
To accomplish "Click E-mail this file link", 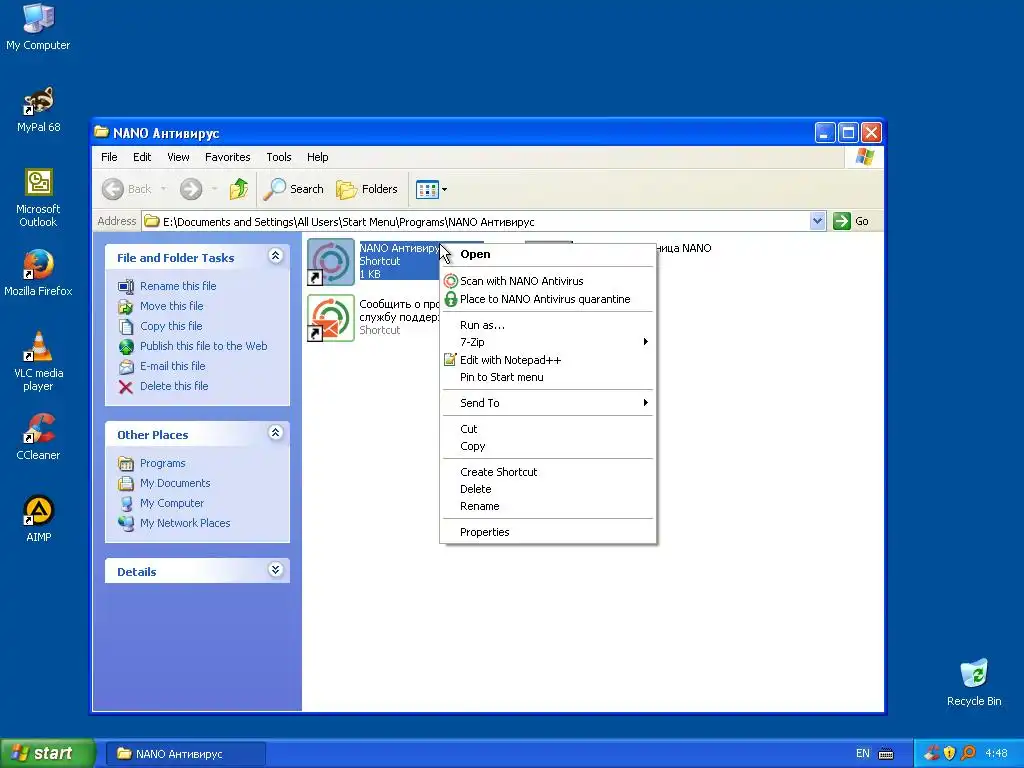I will [x=172, y=366].
